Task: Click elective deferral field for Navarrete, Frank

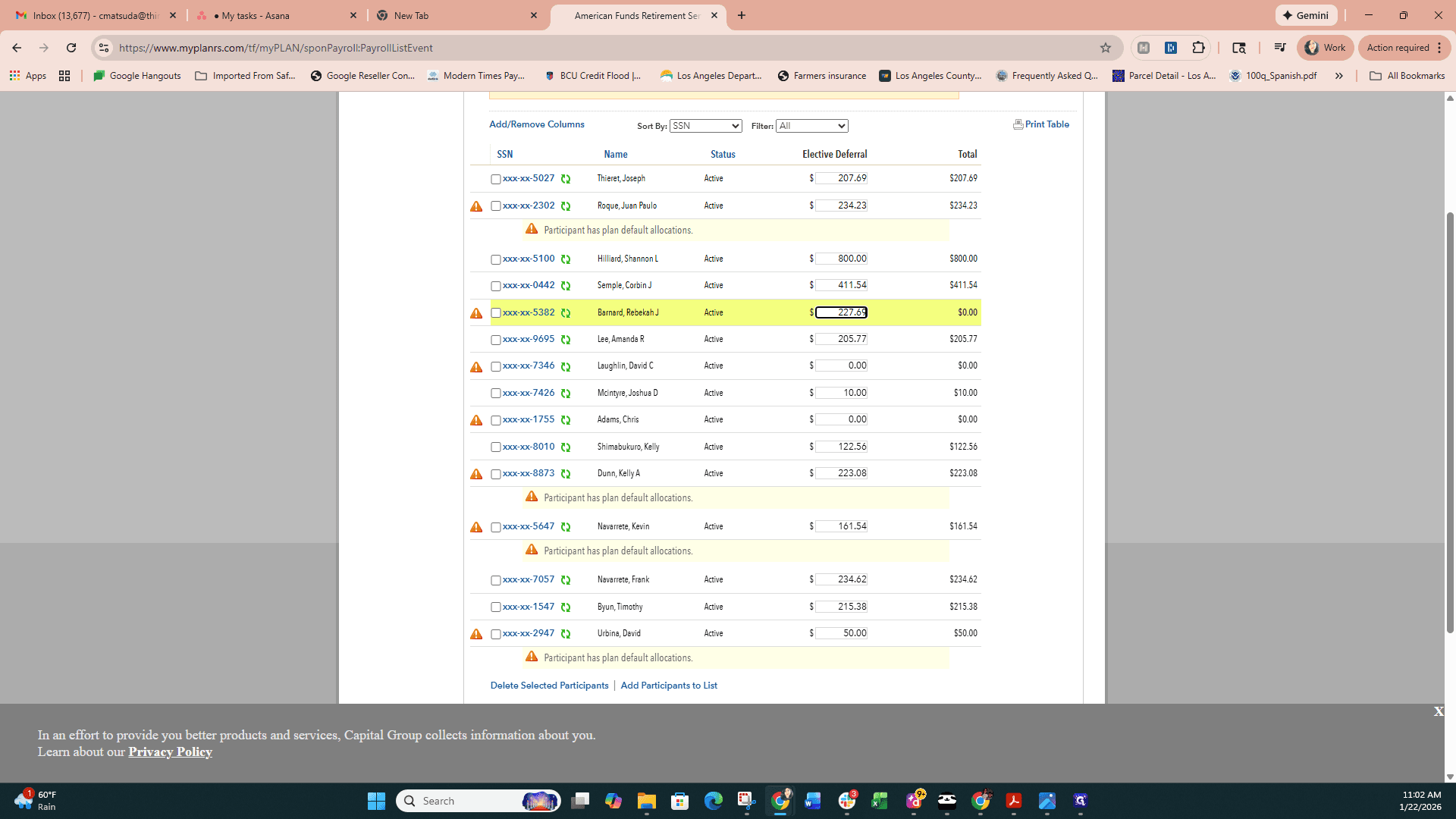Action: (x=842, y=580)
